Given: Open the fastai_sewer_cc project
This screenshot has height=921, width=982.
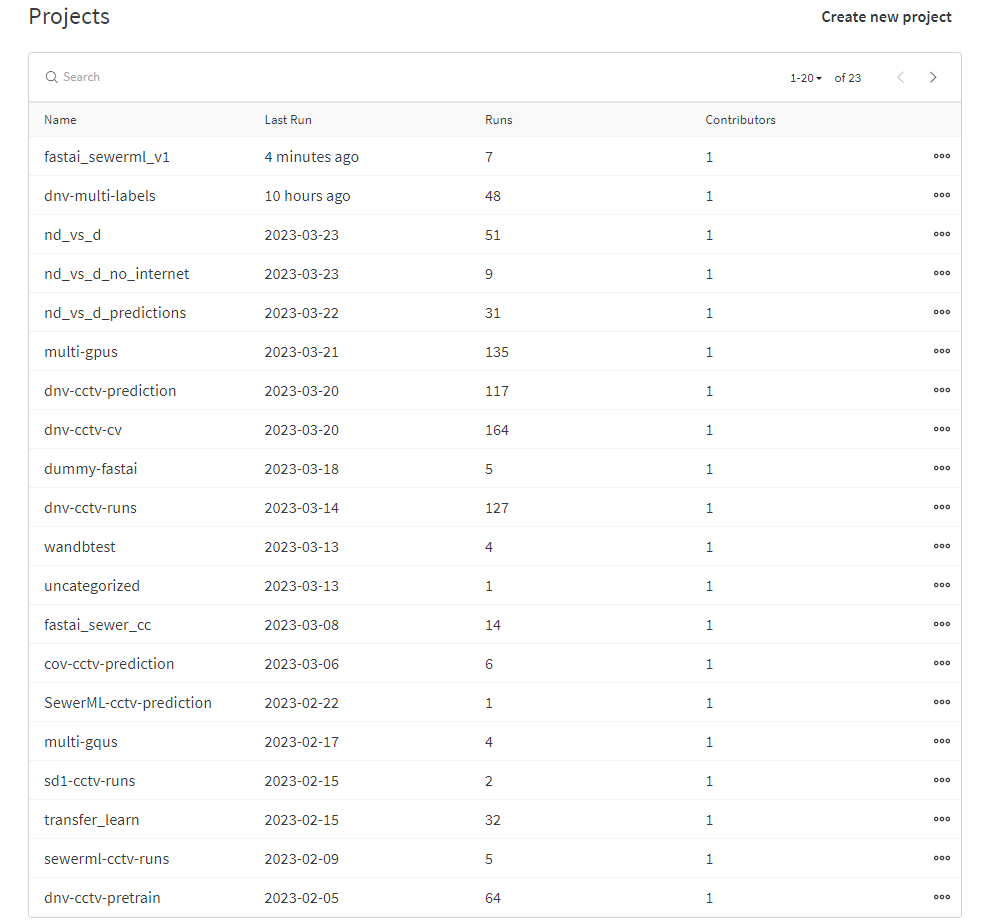Looking at the screenshot, I should [98, 625].
